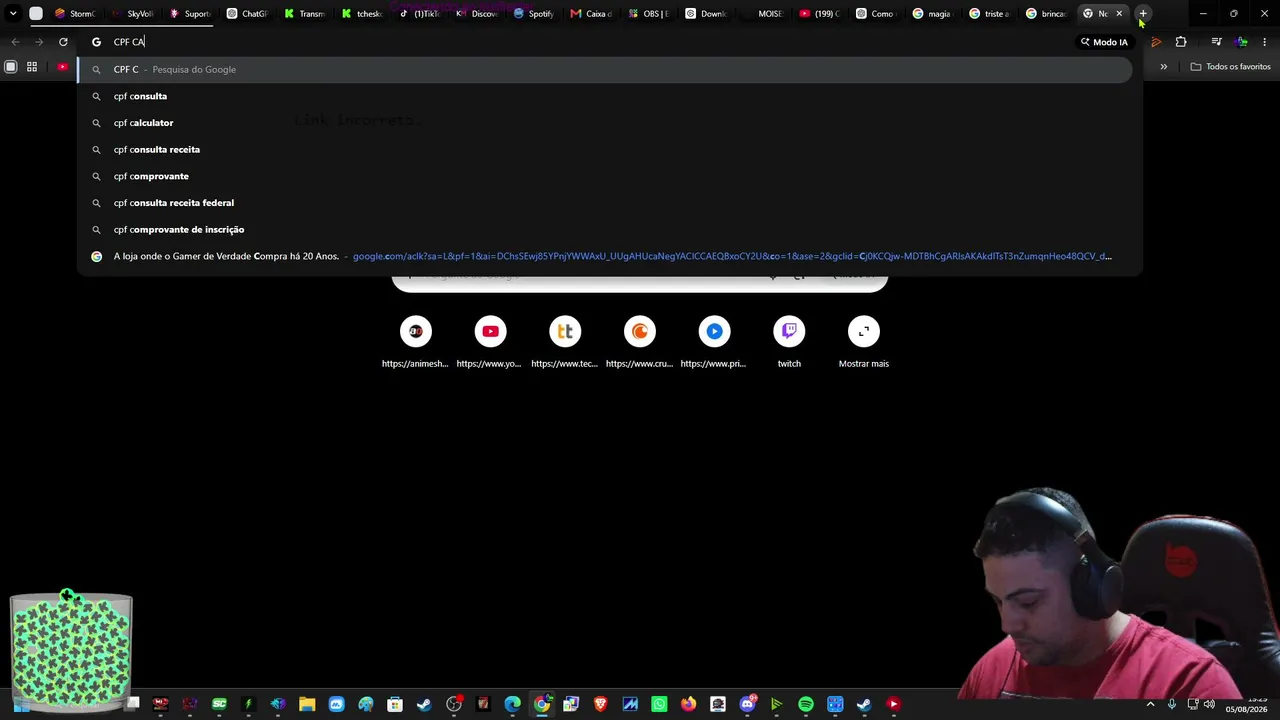This screenshot has width=1280, height=720.
Task: Go forward to next page
Action: 39,42
